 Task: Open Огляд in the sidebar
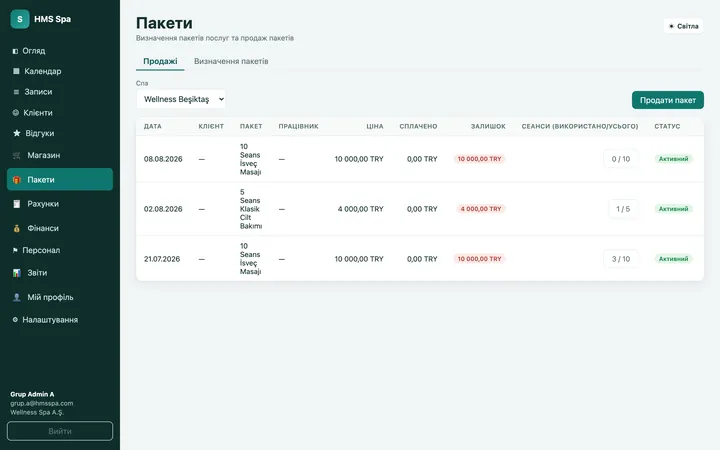(x=60, y=51)
